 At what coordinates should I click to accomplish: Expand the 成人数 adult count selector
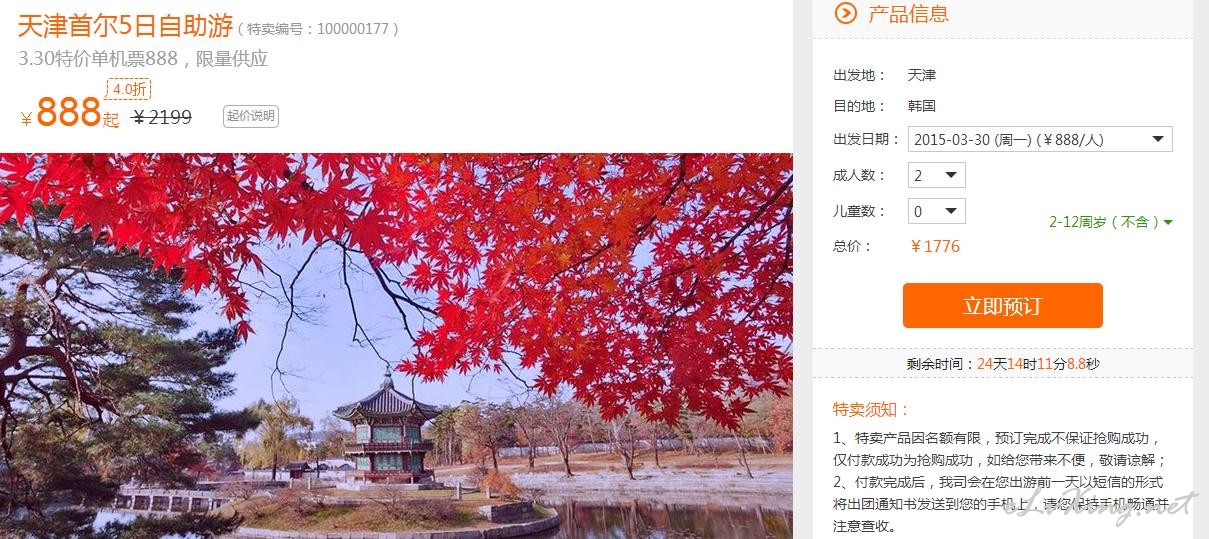936,175
